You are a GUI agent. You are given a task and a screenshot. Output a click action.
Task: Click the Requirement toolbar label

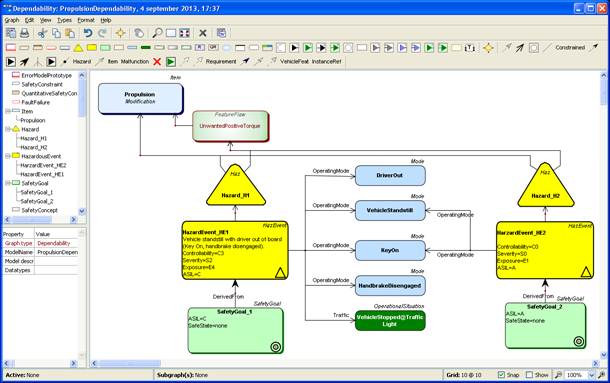tap(221, 61)
